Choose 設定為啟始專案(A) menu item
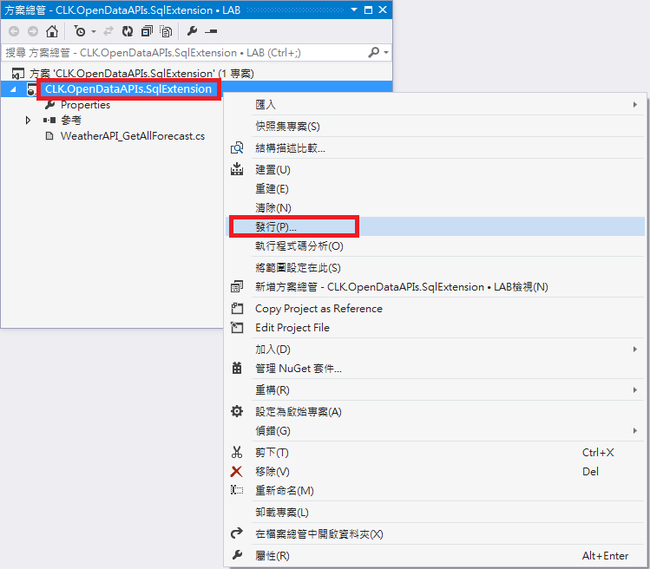 click(435, 412)
